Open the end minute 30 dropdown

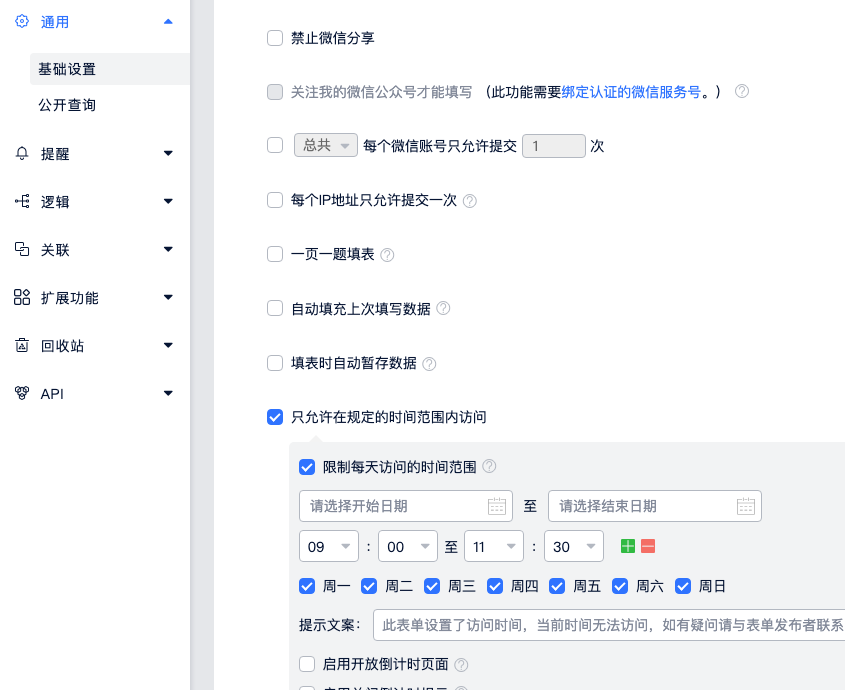573,546
